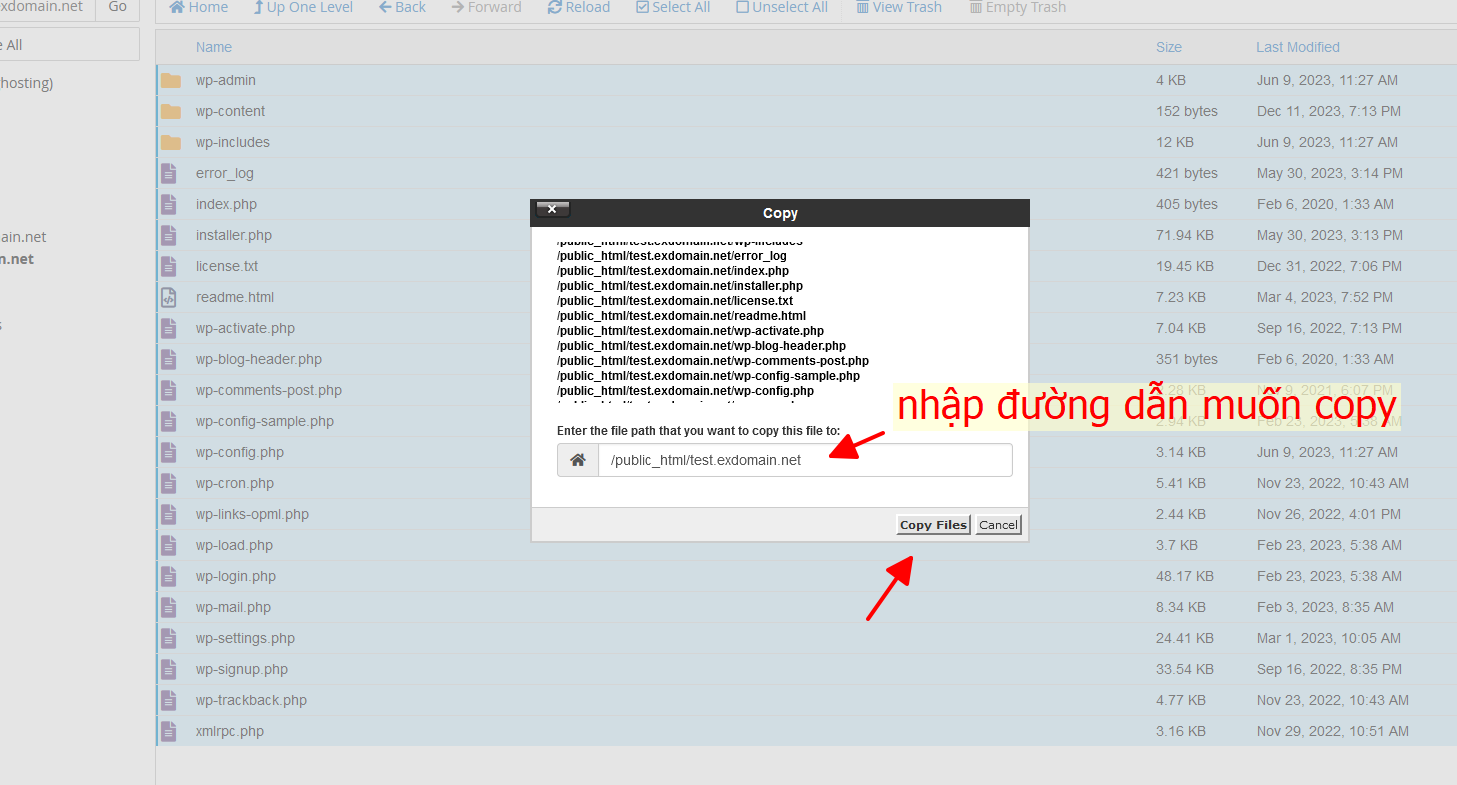Viewport: 1457px width, 785px height.
Task: Click the copy destination path field
Action: coord(805,460)
